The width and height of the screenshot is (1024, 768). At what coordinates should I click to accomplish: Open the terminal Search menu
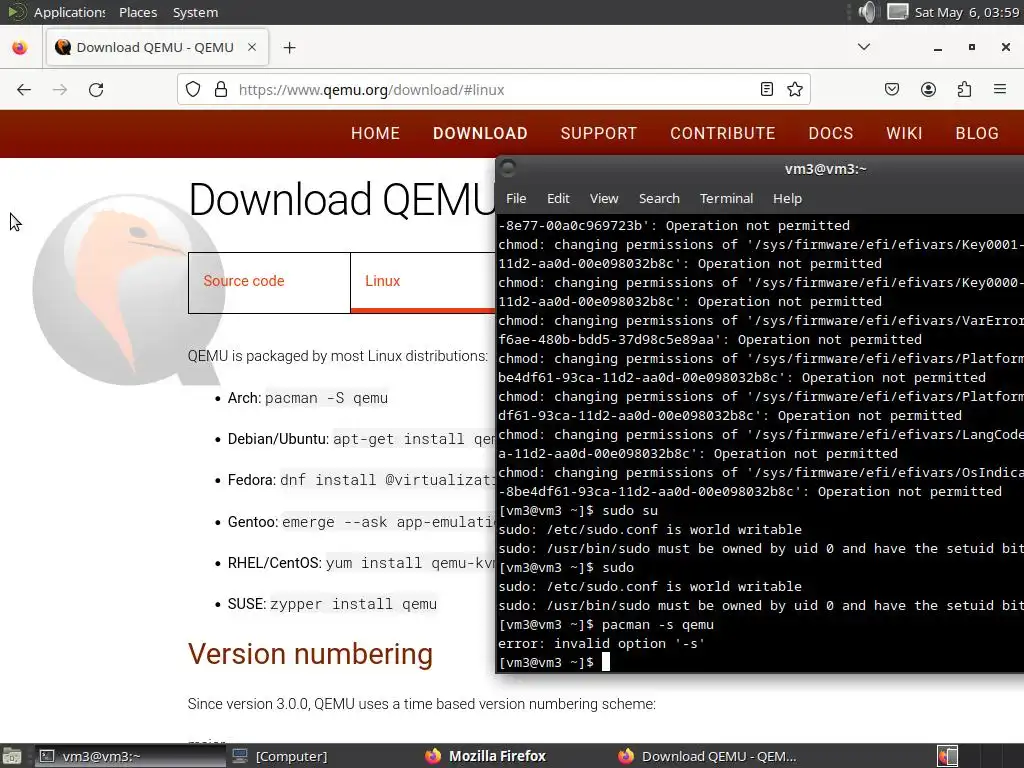[659, 199]
